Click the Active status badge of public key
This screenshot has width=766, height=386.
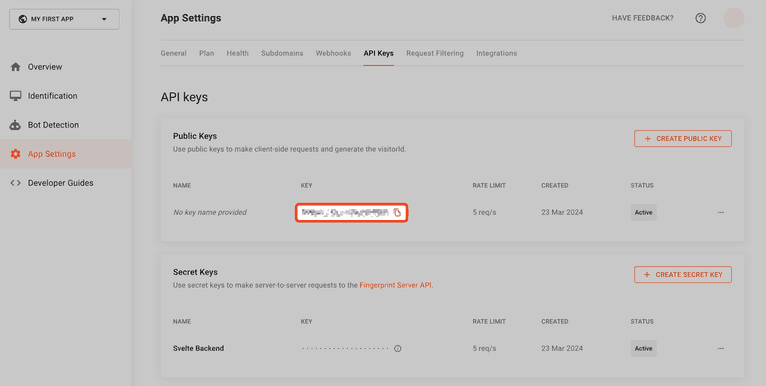pos(643,213)
